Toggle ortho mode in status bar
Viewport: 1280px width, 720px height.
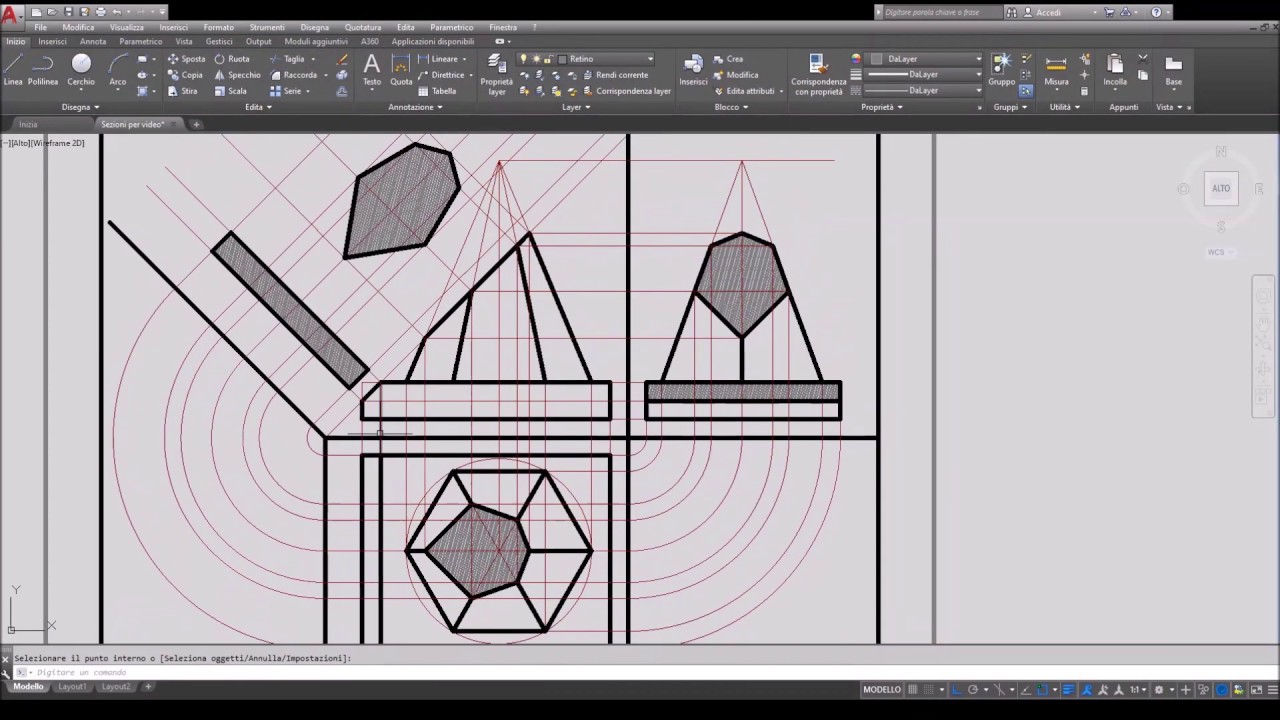pyautogui.click(x=956, y=689)
